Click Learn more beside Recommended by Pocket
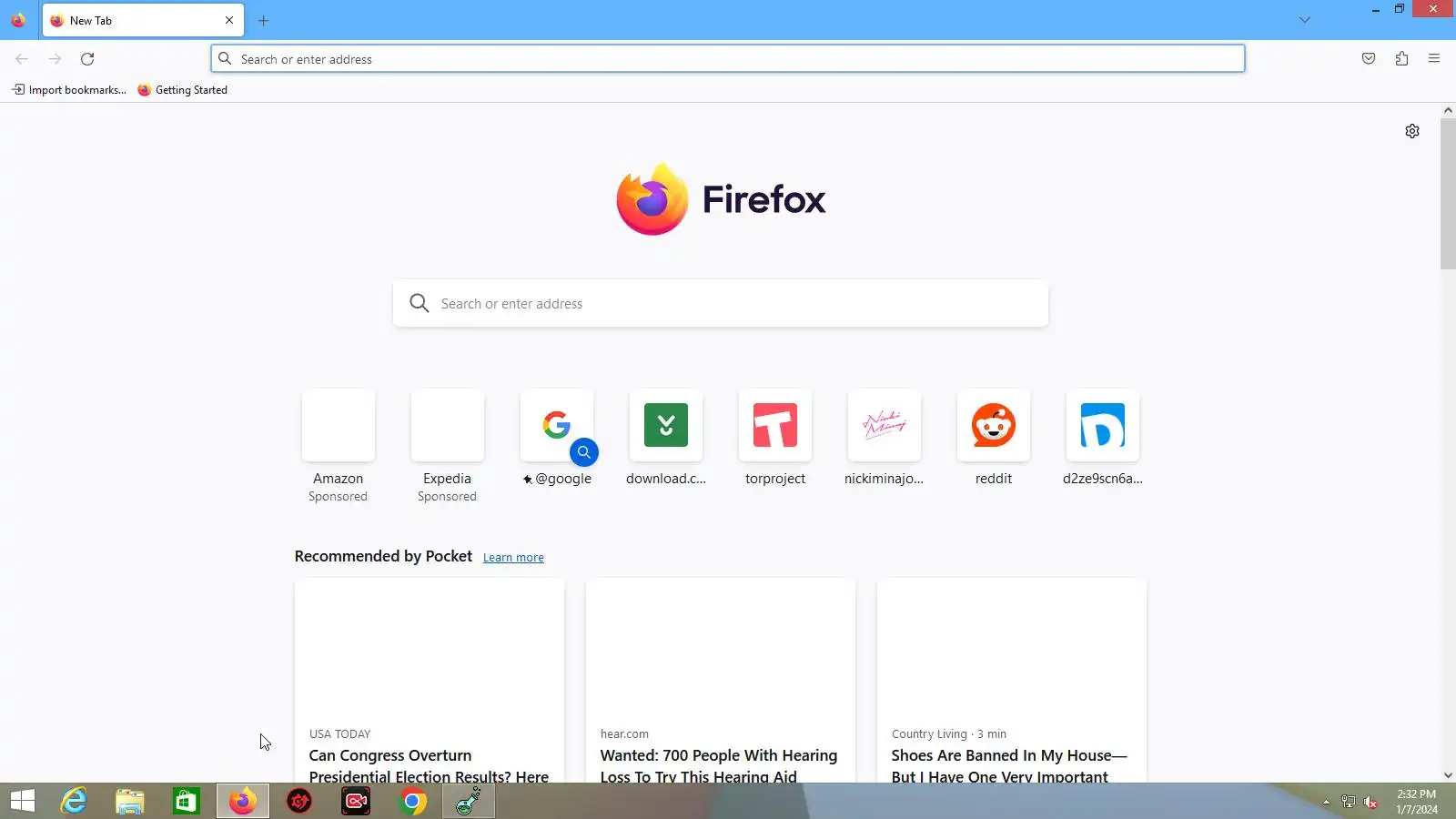This screenshot has height=819, width=1456. (513, 558)
